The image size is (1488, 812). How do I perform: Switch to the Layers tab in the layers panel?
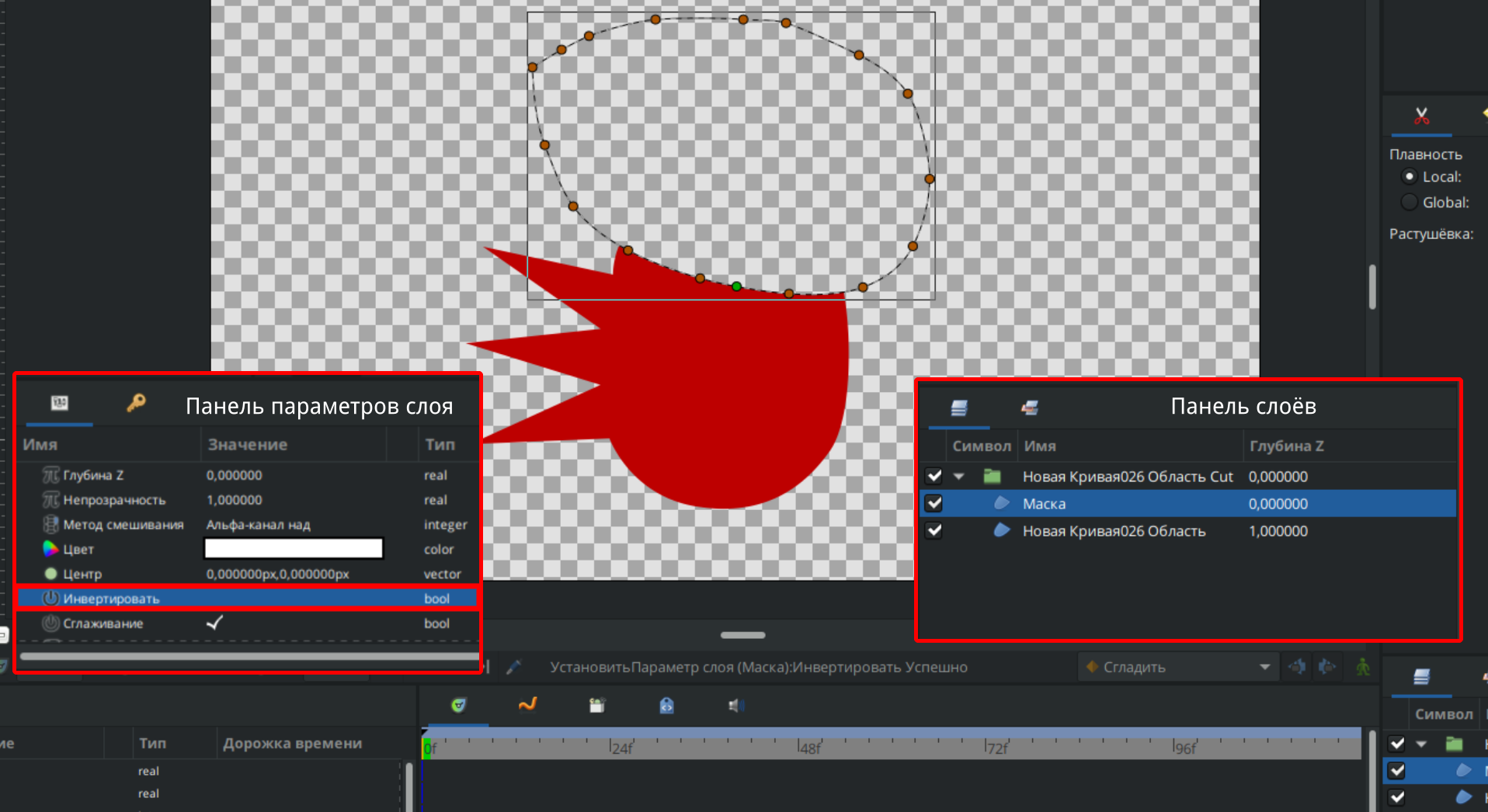[959, 408]
